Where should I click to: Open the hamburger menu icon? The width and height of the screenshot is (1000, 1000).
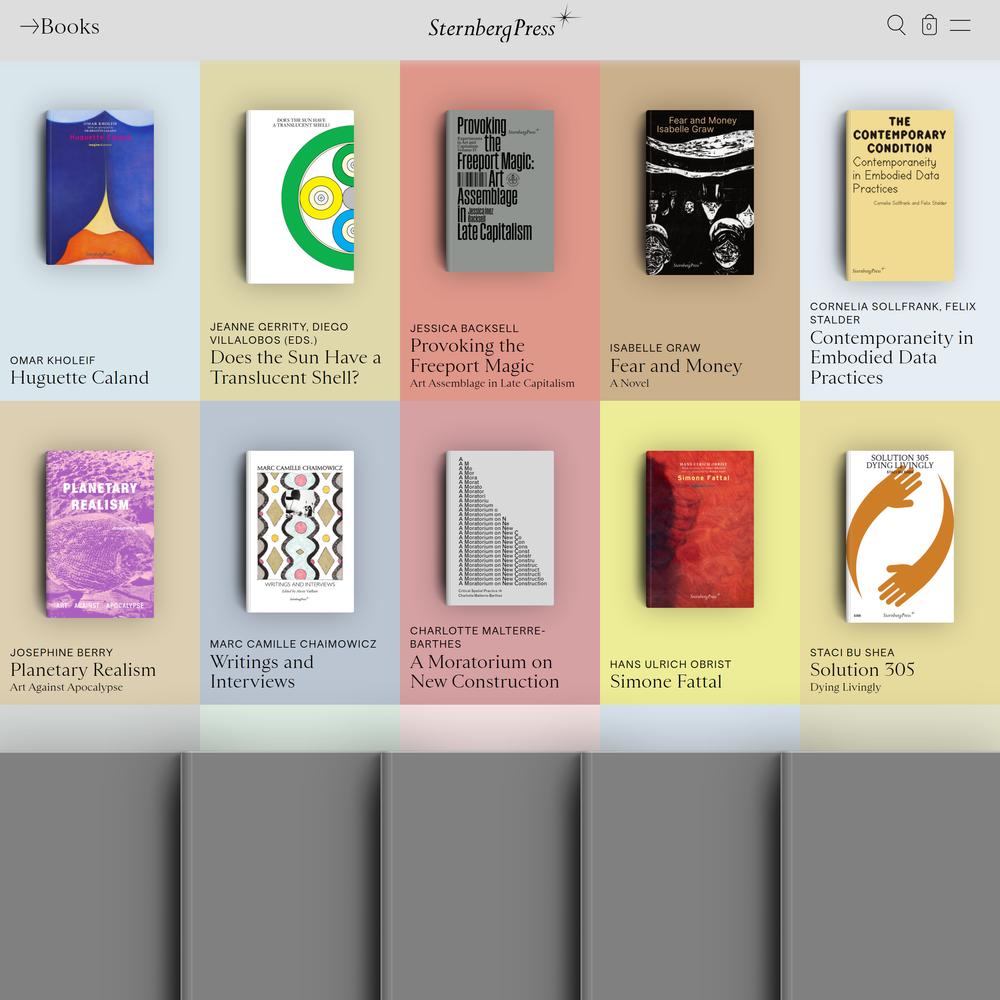pos(960,26)
